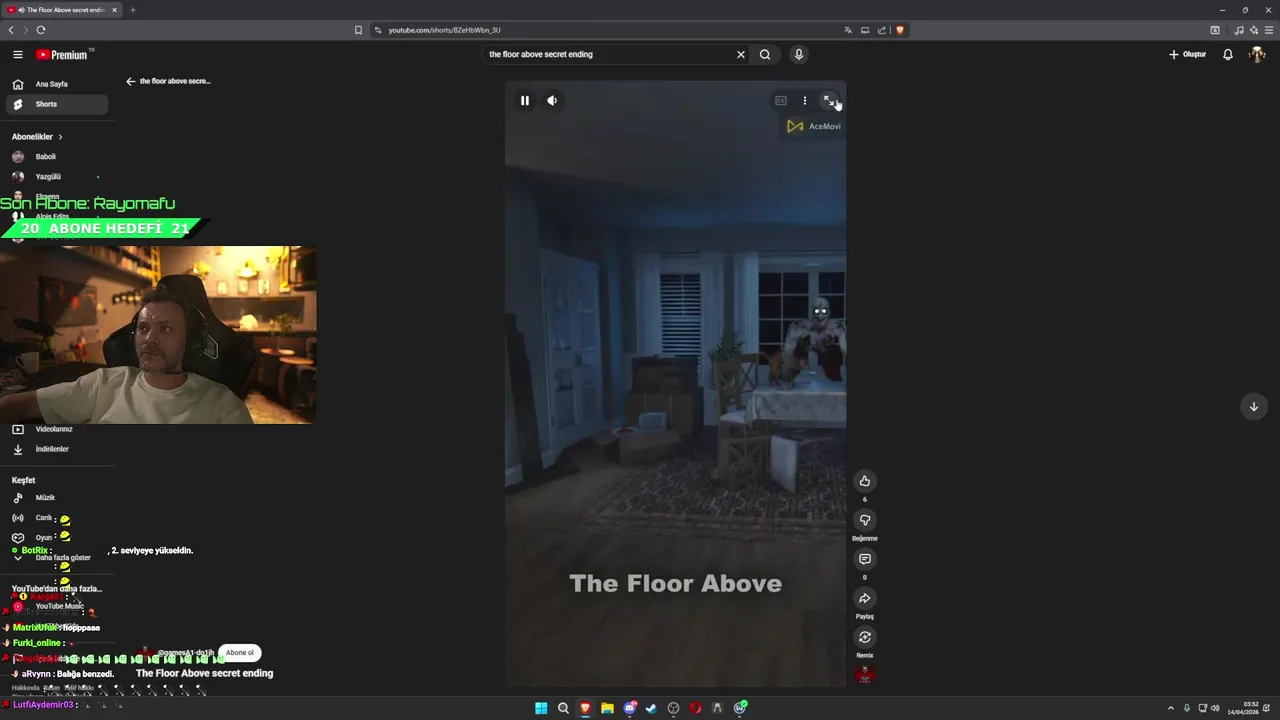This screenshot has width=1280, height=720.
Task: Dislike the Short with thumbs down
Action: [865, 520]
